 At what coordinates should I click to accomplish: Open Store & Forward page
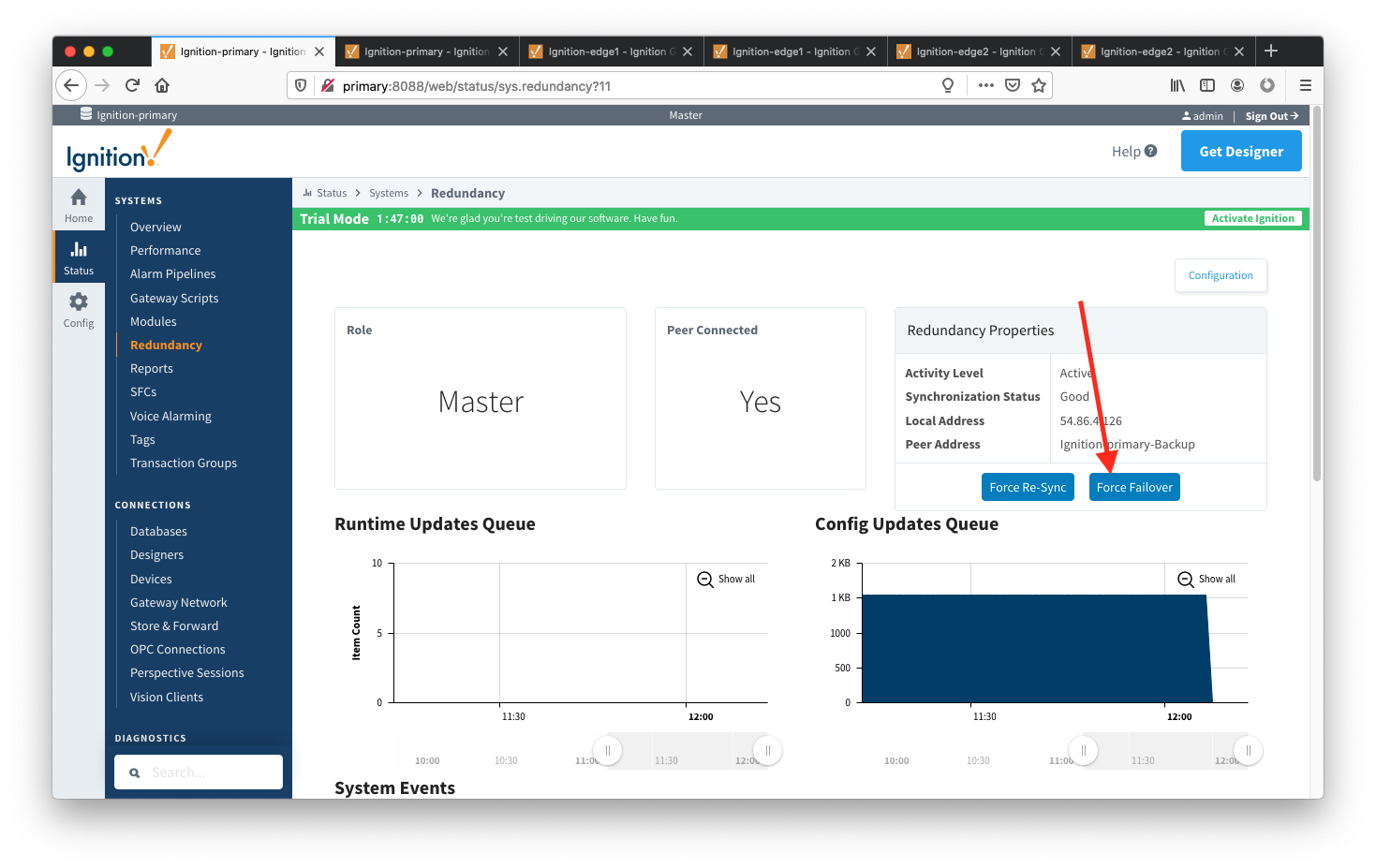pos(174,625)
